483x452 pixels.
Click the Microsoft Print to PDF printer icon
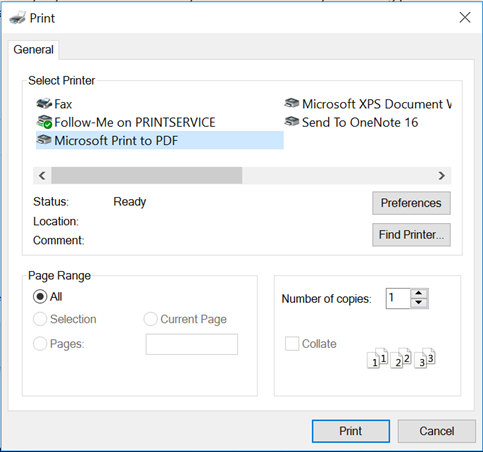44,140
